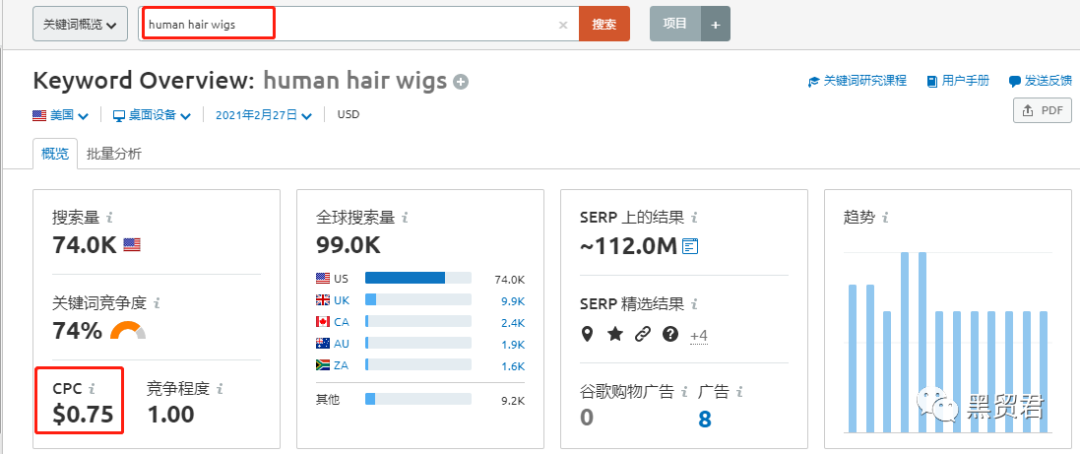The image size is (1080, 454).
Task: Click info icon next to 广告
Action: point(739,392)
